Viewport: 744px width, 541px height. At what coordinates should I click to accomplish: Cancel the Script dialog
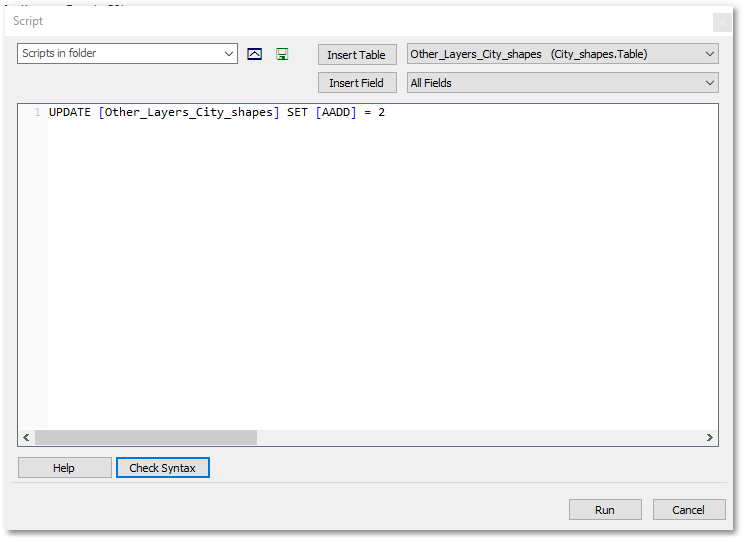[x=689, y=510]
